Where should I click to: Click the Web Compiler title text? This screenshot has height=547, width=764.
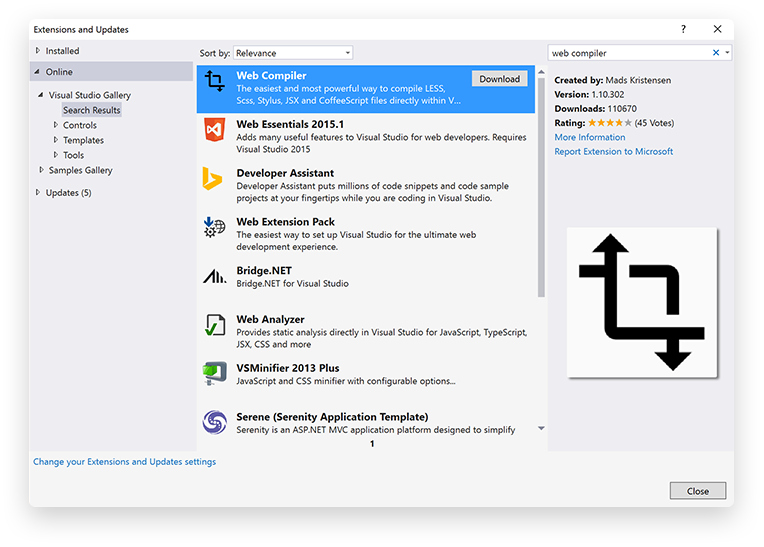[x=271, y=75]
